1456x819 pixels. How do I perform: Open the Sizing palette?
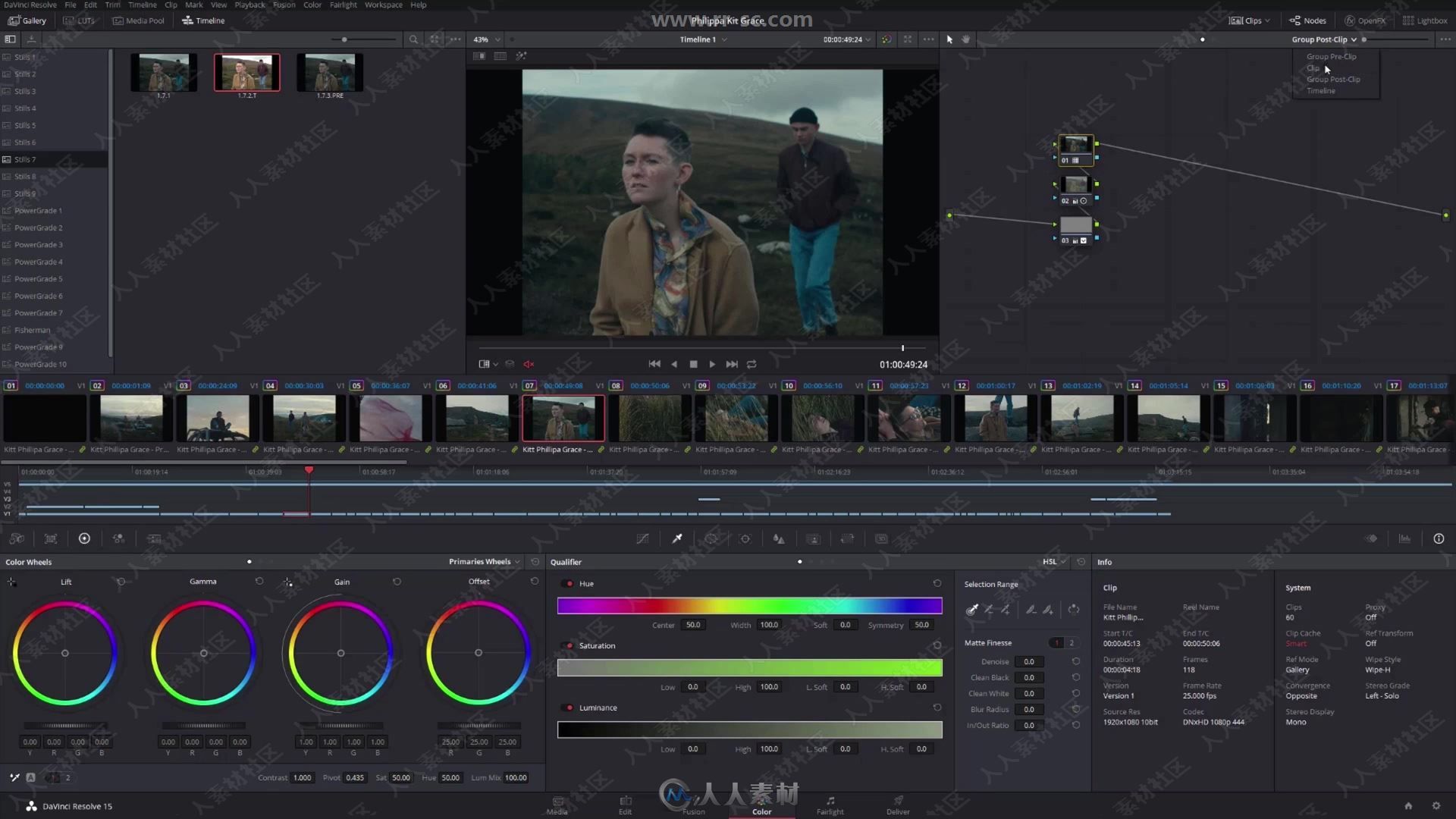pyautogui.click(x=847, y=538)
